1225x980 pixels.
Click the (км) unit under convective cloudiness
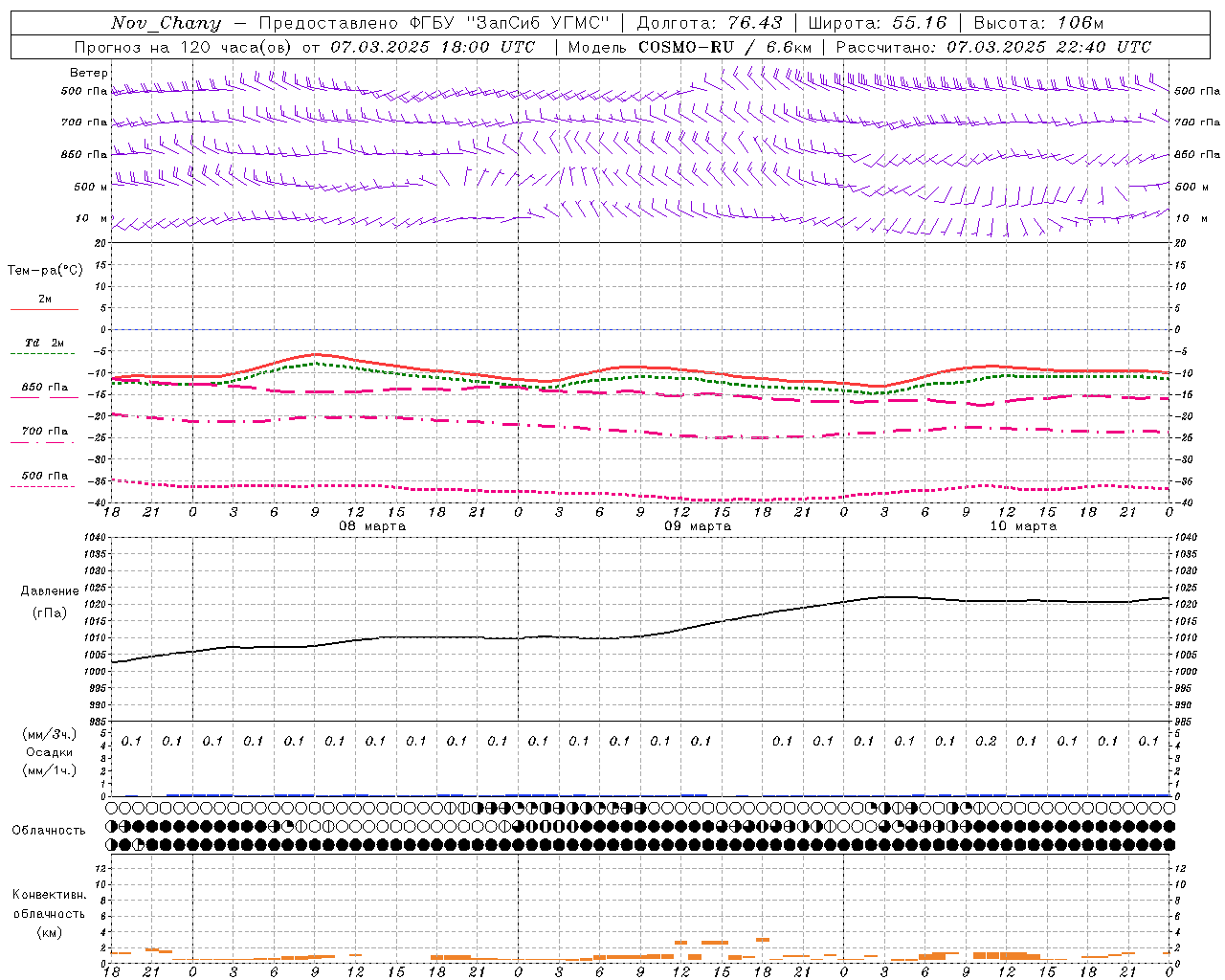pyautogui.click(x=49, y=932)
